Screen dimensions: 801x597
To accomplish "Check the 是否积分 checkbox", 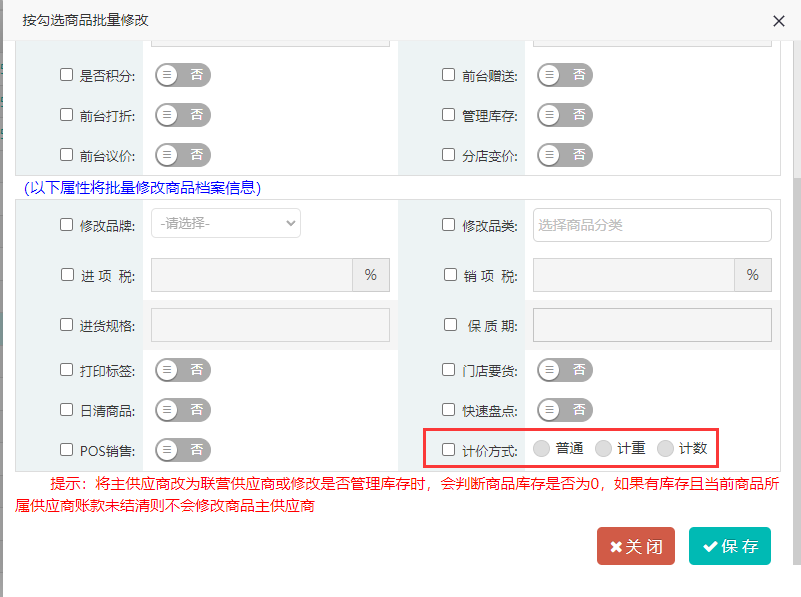I will tap(67, 75).
